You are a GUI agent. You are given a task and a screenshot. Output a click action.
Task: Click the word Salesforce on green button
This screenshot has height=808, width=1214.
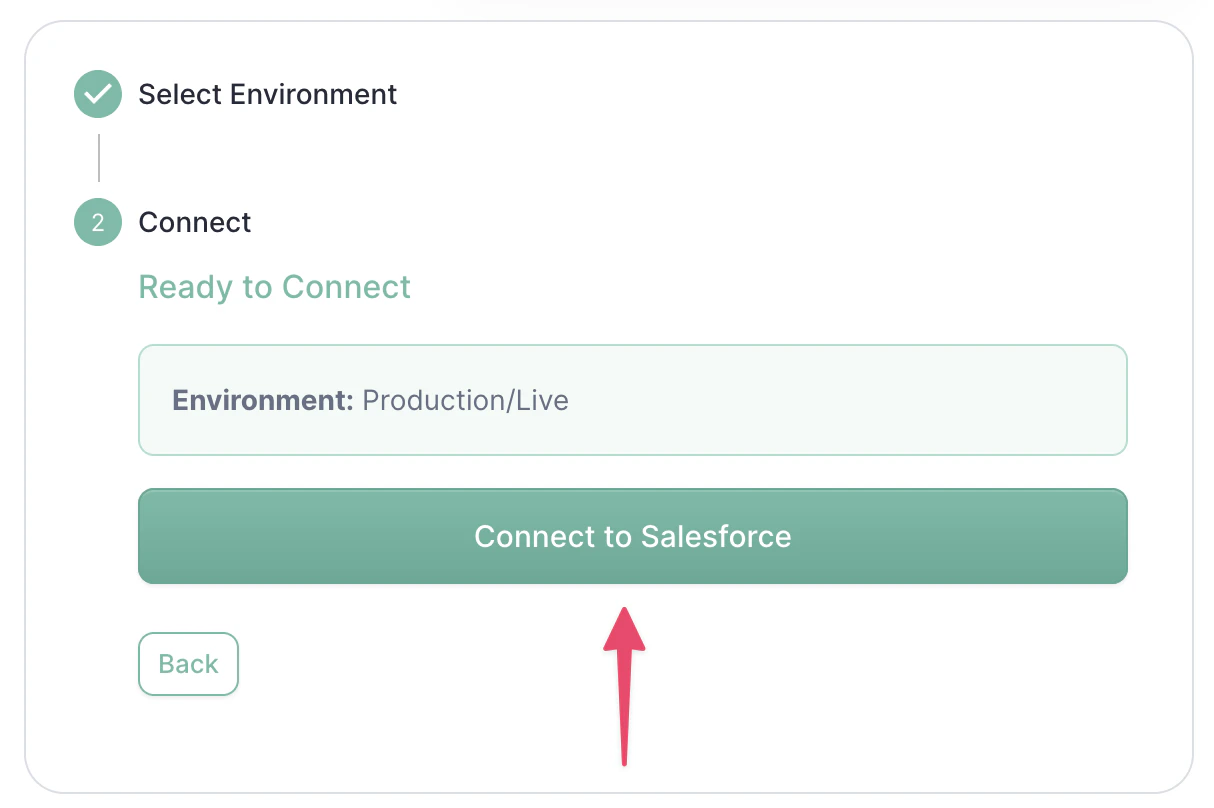point(716,536)
